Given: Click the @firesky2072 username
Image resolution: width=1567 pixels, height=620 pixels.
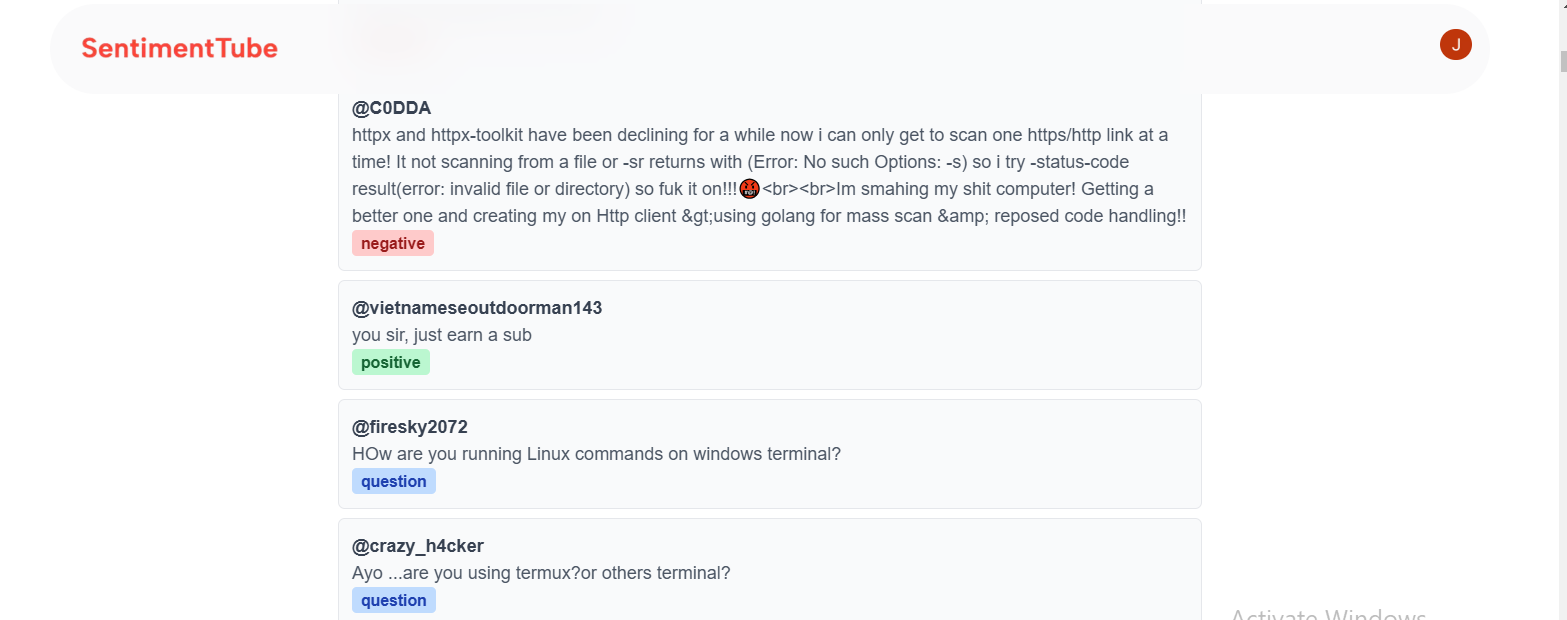Looking at the screenshot, I should [x=409, y=427].
